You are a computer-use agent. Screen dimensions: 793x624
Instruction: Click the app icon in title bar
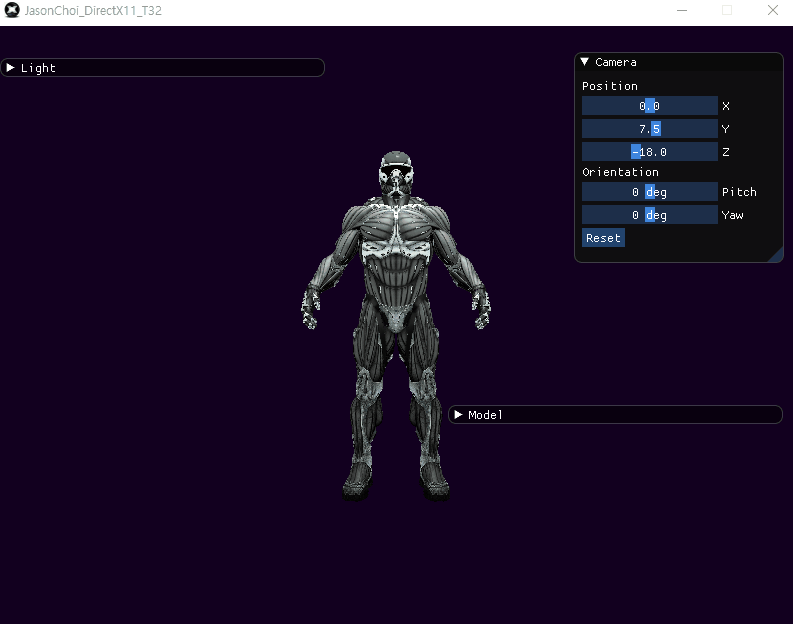pos(12,10)
